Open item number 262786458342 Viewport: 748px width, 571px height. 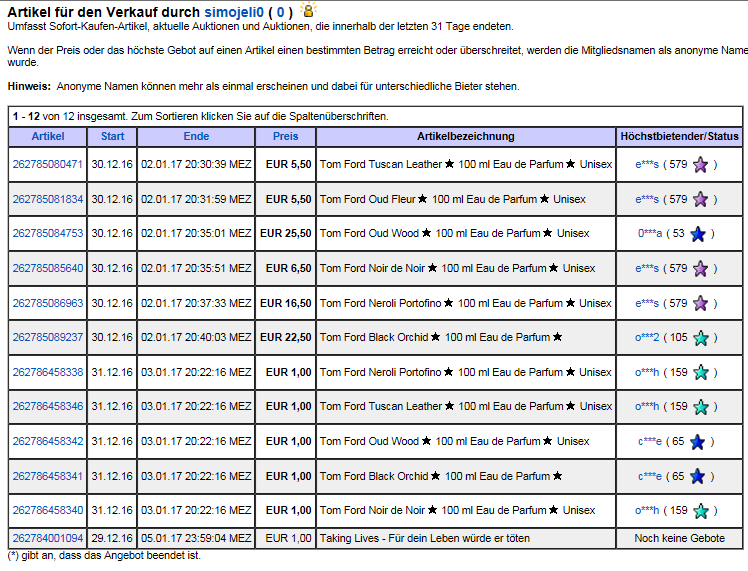click(x=48, y=442)
